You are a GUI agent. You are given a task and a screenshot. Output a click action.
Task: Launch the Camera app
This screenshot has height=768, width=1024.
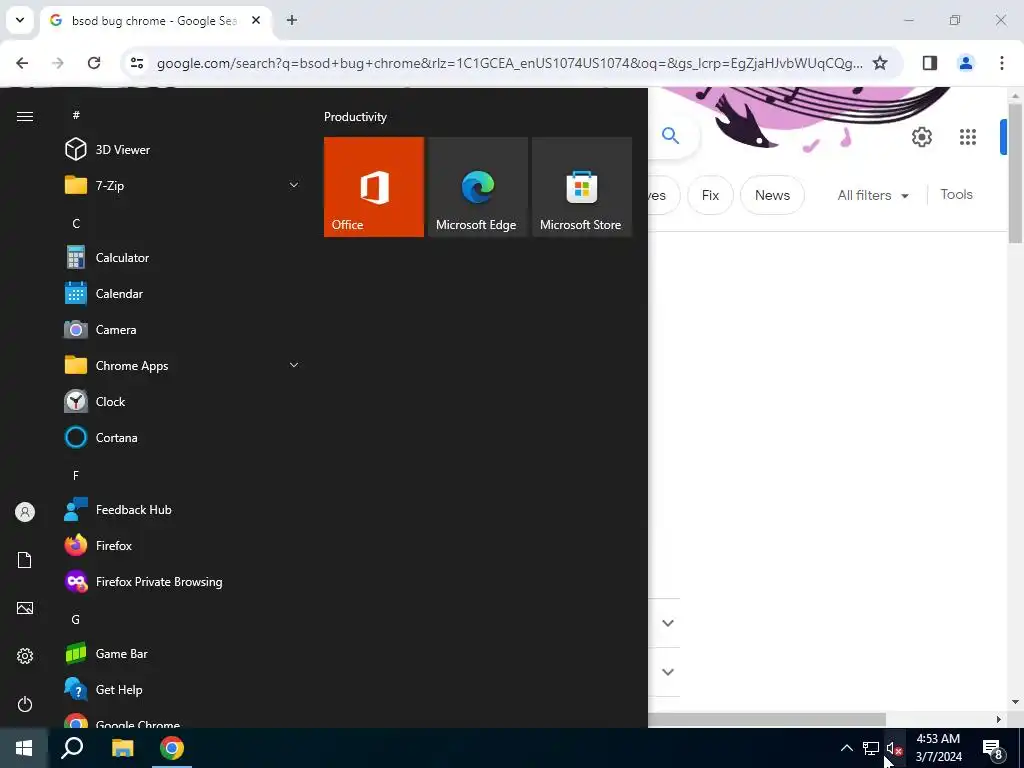[183, 330]
